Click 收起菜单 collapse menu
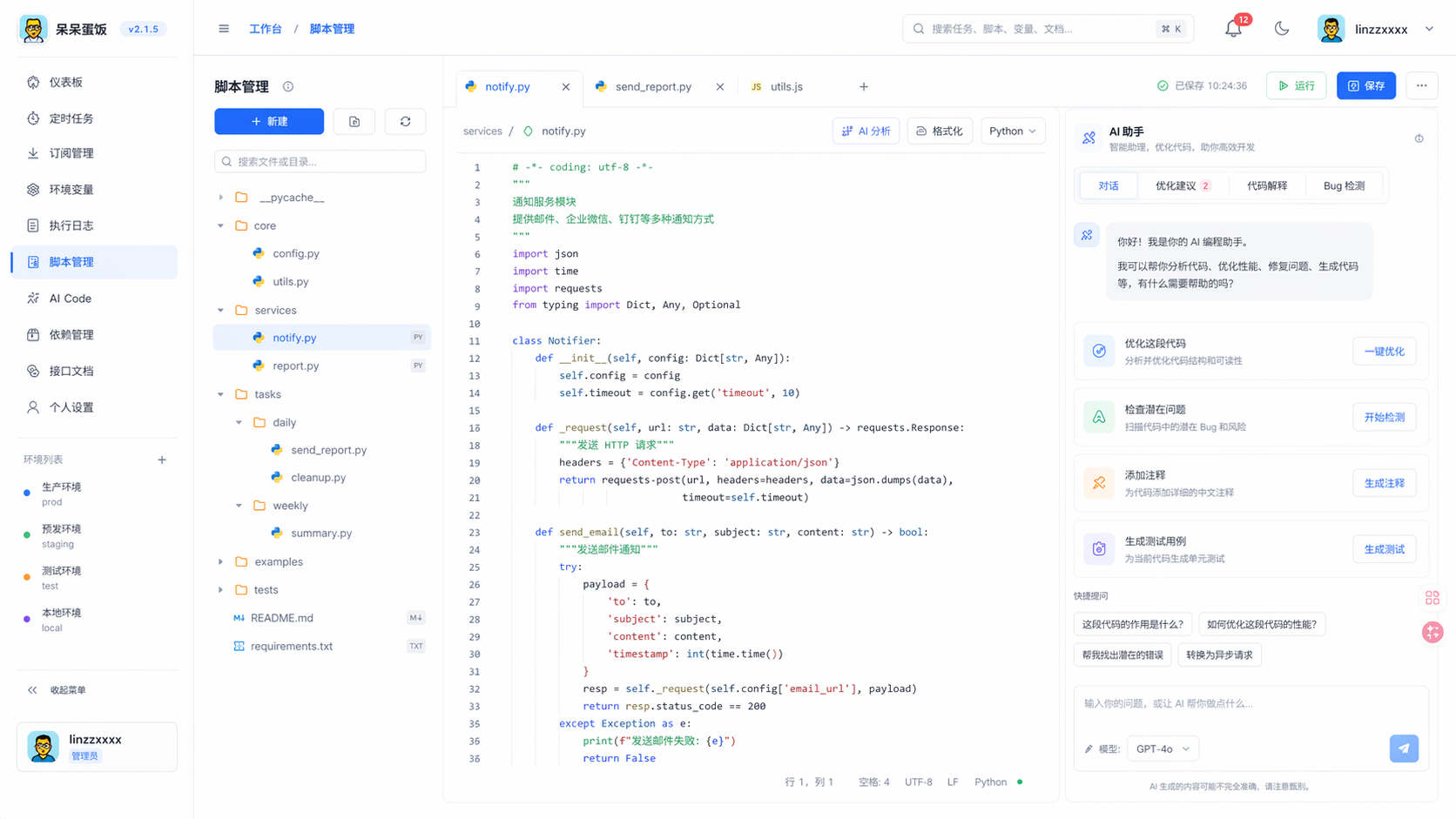 click(x=57, y=690)
